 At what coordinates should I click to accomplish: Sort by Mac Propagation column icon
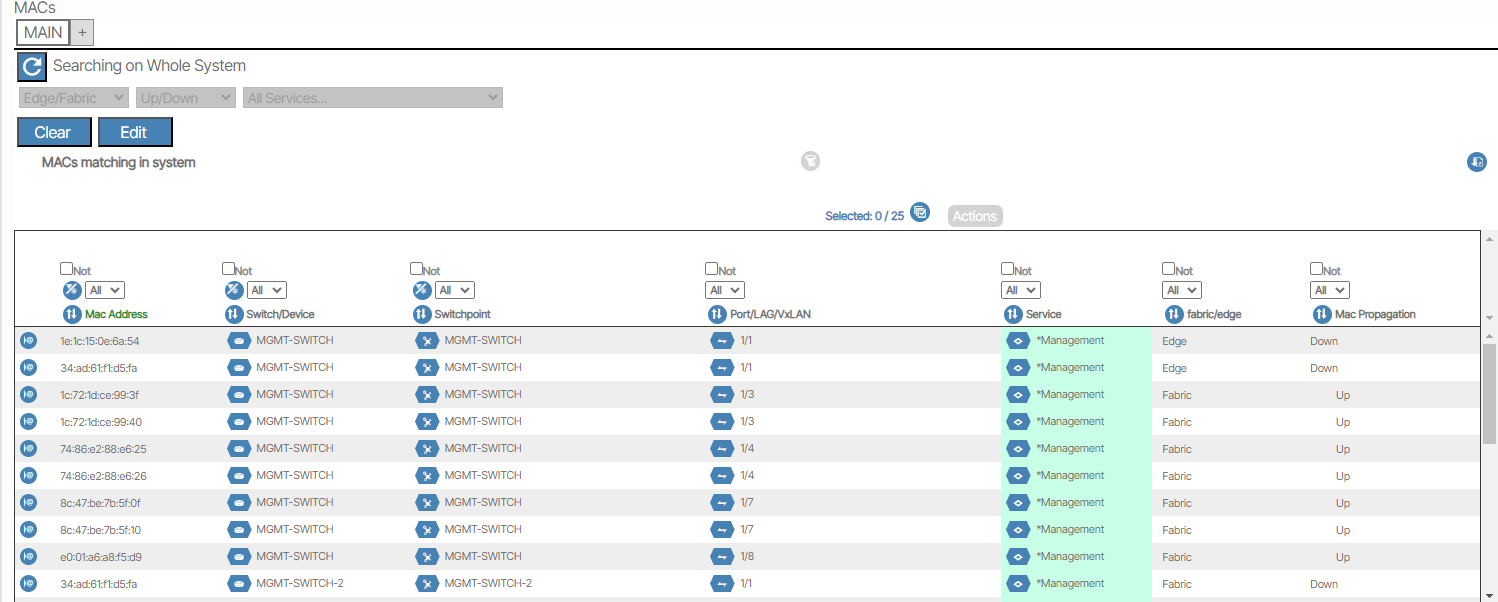[1321, 314]
